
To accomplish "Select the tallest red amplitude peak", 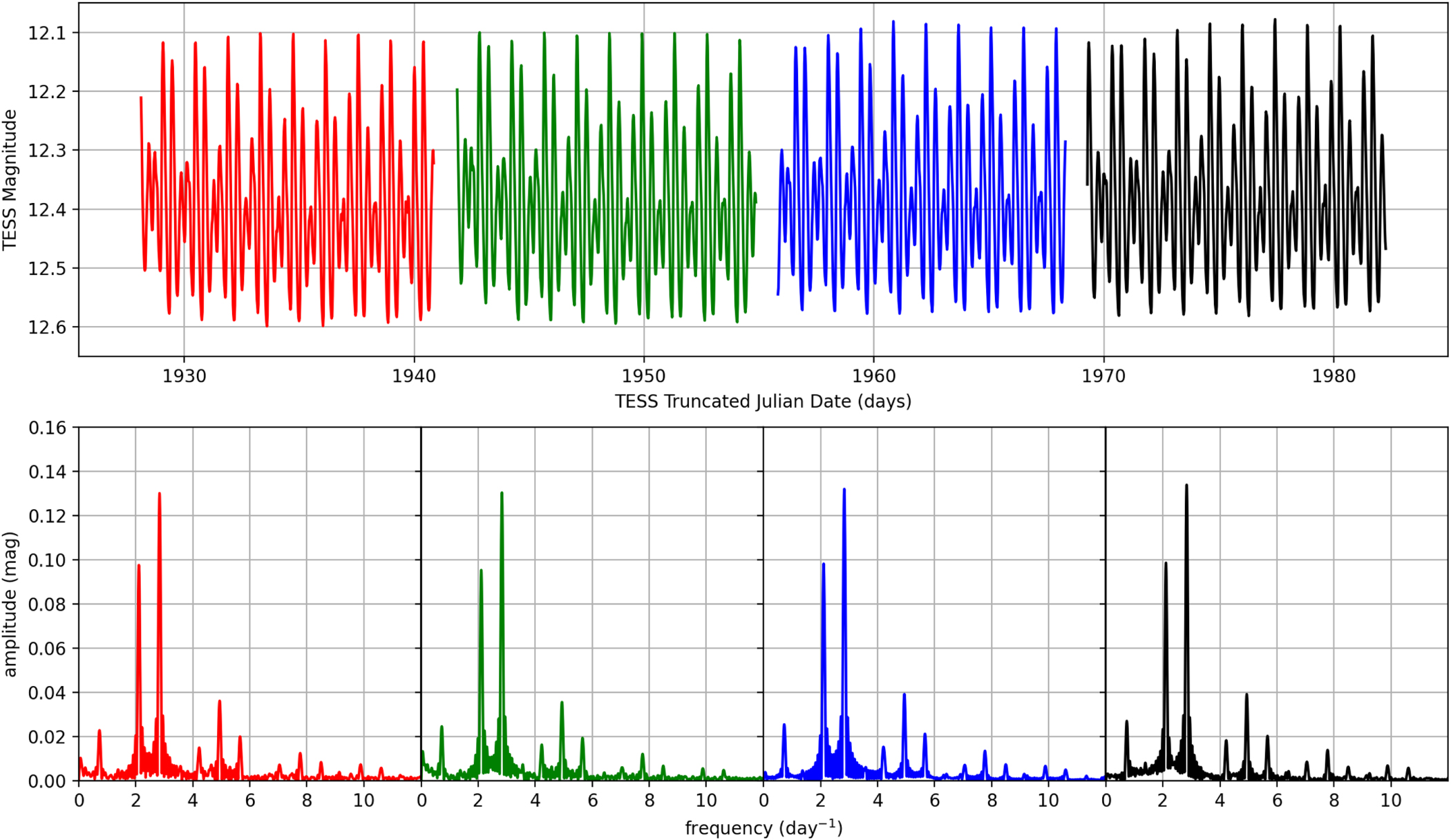I will (x=160, y=497).
